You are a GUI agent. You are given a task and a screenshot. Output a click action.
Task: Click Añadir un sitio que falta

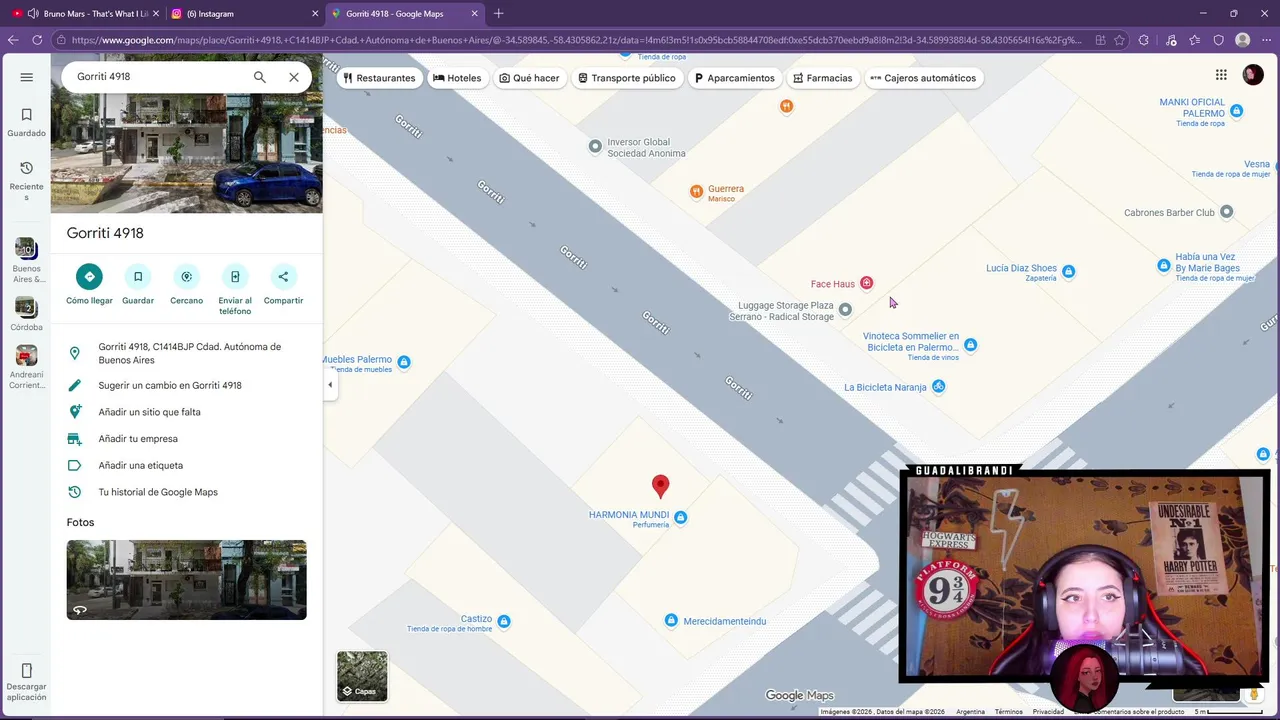(x=187, y=412)
